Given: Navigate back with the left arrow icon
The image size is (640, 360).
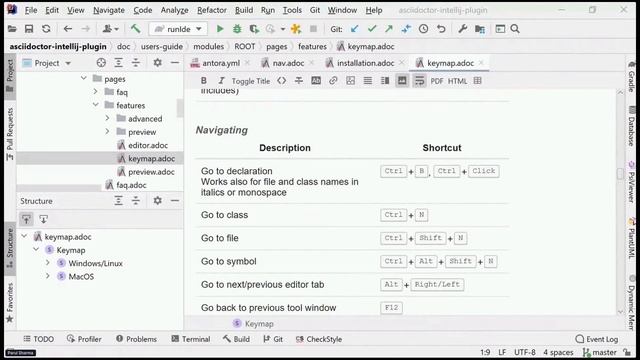Looking at the screenshot, I should [x=68, y=29].
